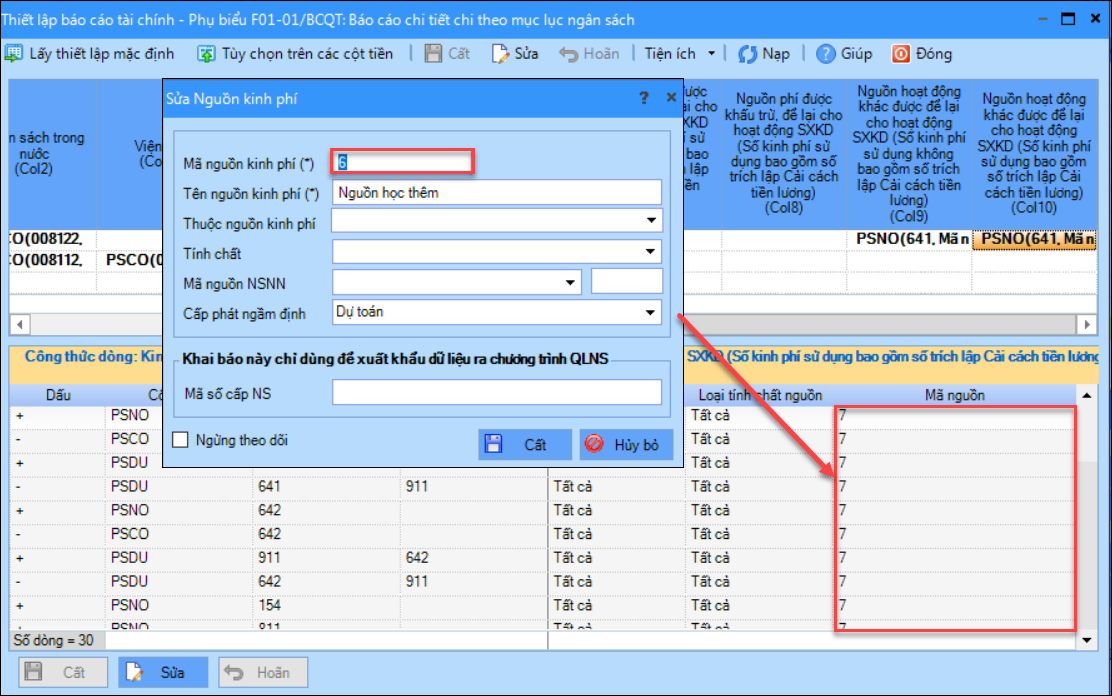Click the Nạp refresh icon
The width and height of the screenshot is (1112, 696).
tap(747, 54)
